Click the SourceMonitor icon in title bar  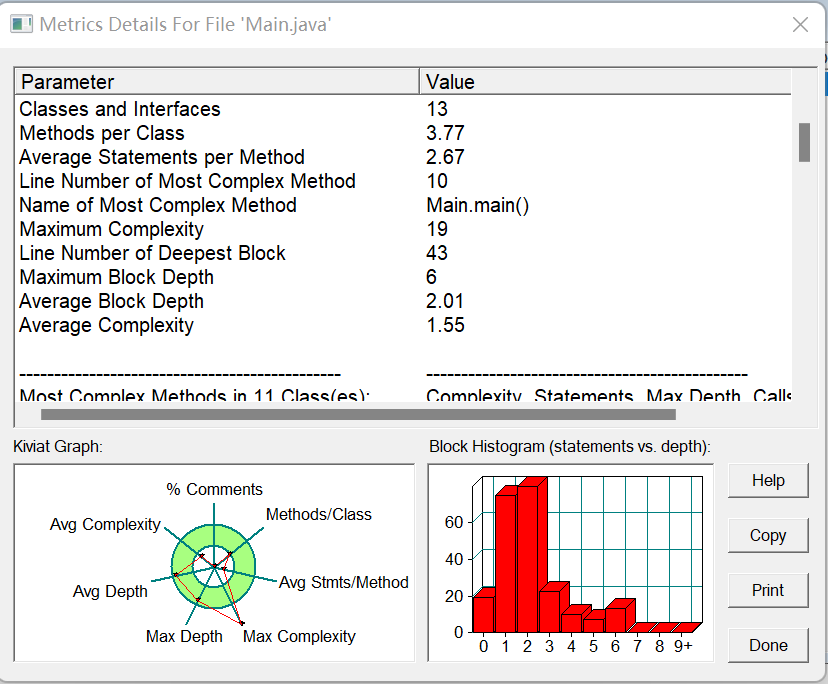coord(22,24)
